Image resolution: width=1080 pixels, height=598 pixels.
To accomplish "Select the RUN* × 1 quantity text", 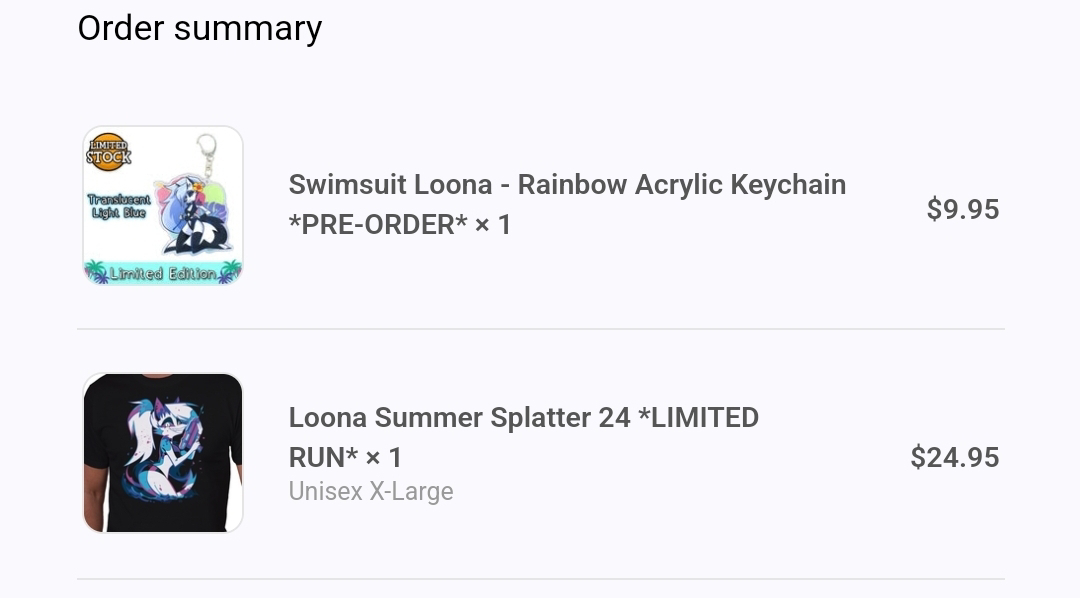I will 345,457.
